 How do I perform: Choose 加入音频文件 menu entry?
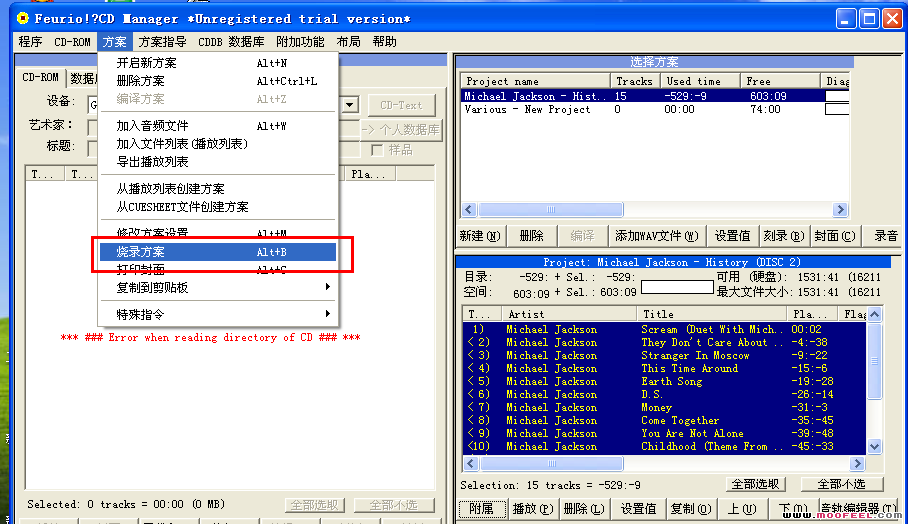[218, 126]
